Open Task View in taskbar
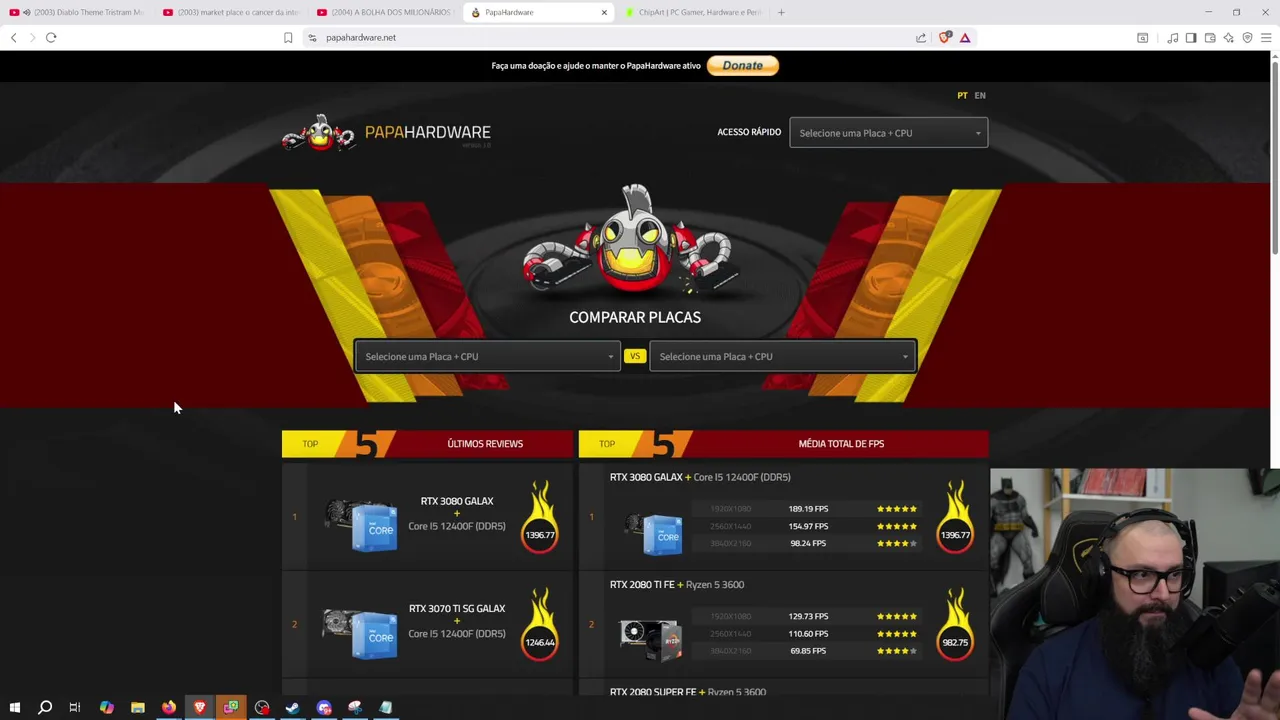This screenshot has width=1280, height=720. 75,707
